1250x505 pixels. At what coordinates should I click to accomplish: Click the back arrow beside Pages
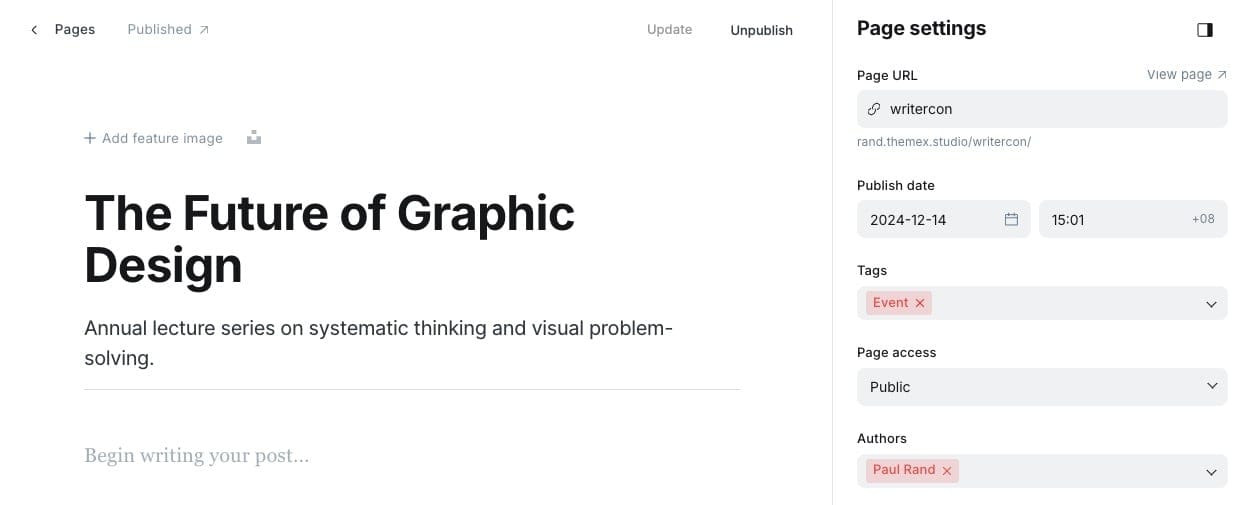pyautogui.click(x=34, y=30)
